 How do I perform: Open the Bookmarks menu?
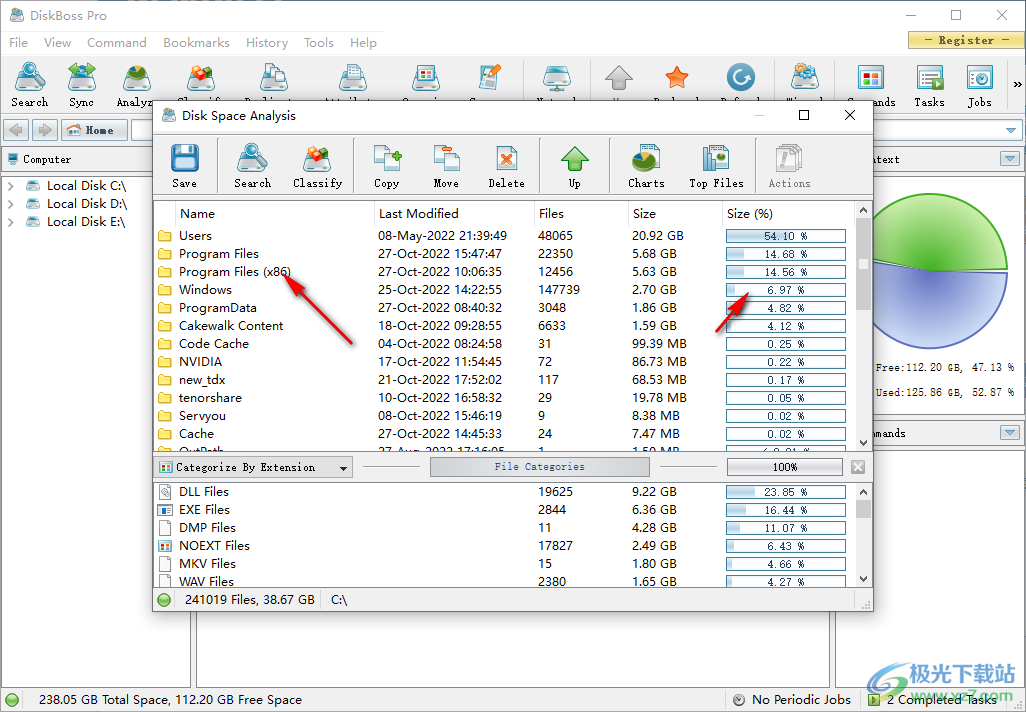click(196, 43)
